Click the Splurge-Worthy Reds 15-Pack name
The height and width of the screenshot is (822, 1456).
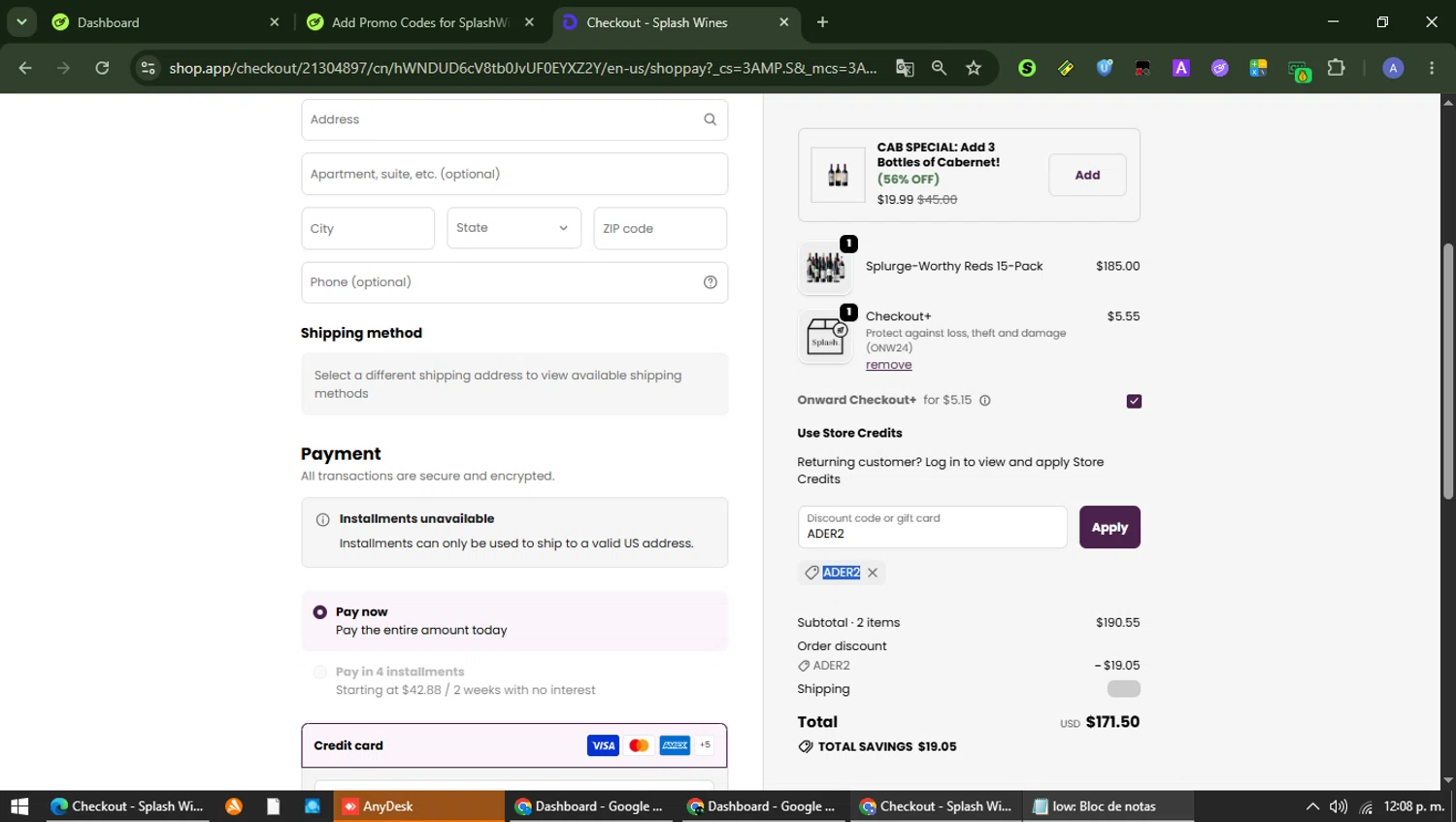[954, 266]
